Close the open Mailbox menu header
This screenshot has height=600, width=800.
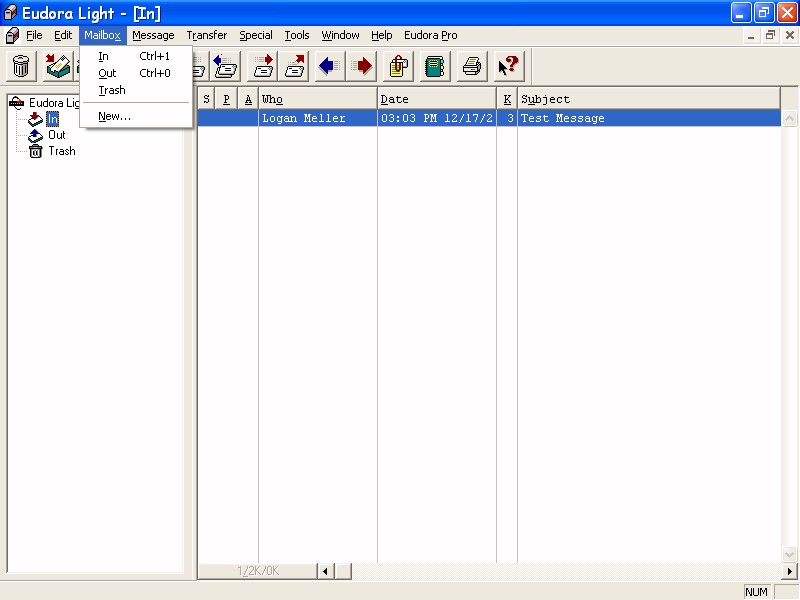[103, 35]
